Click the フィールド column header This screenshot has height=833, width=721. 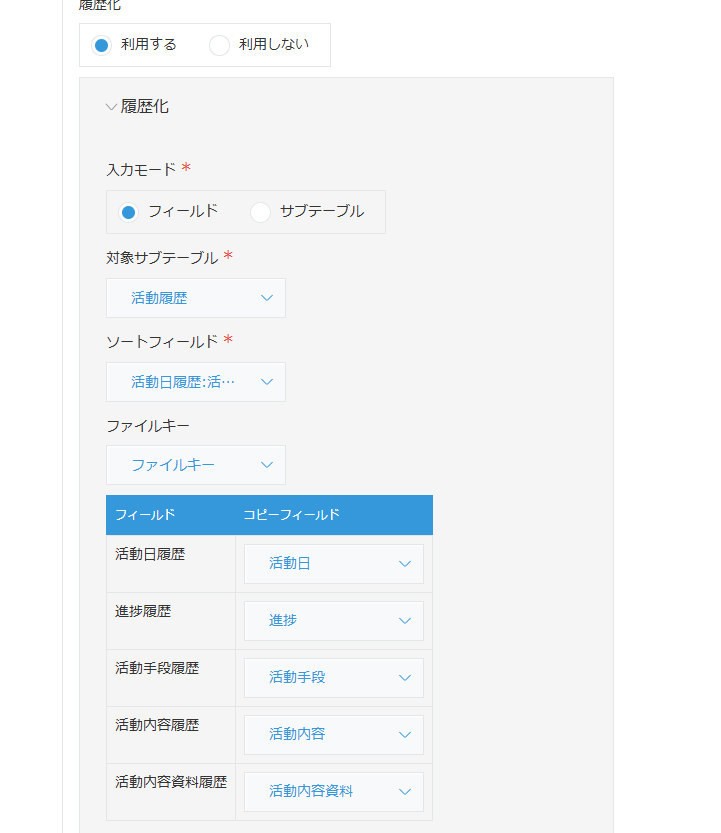coord(145,515)
